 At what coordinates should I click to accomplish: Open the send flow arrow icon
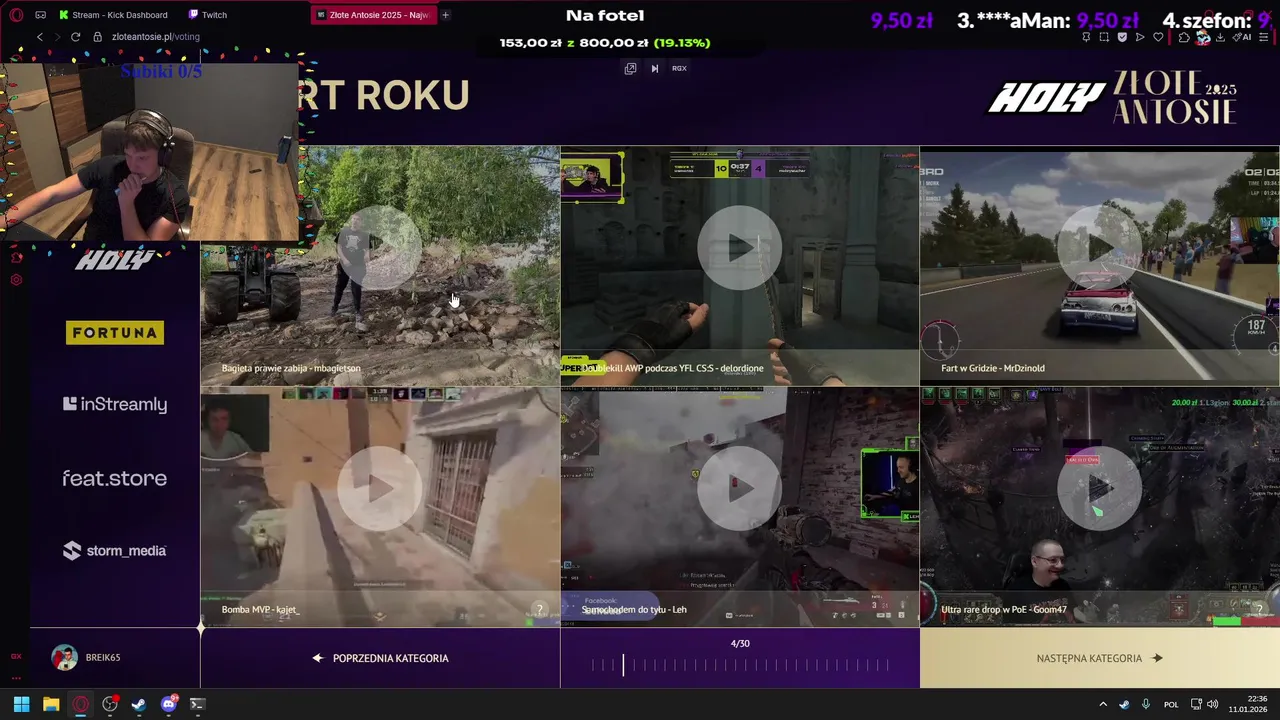[x=1140, y=37]
